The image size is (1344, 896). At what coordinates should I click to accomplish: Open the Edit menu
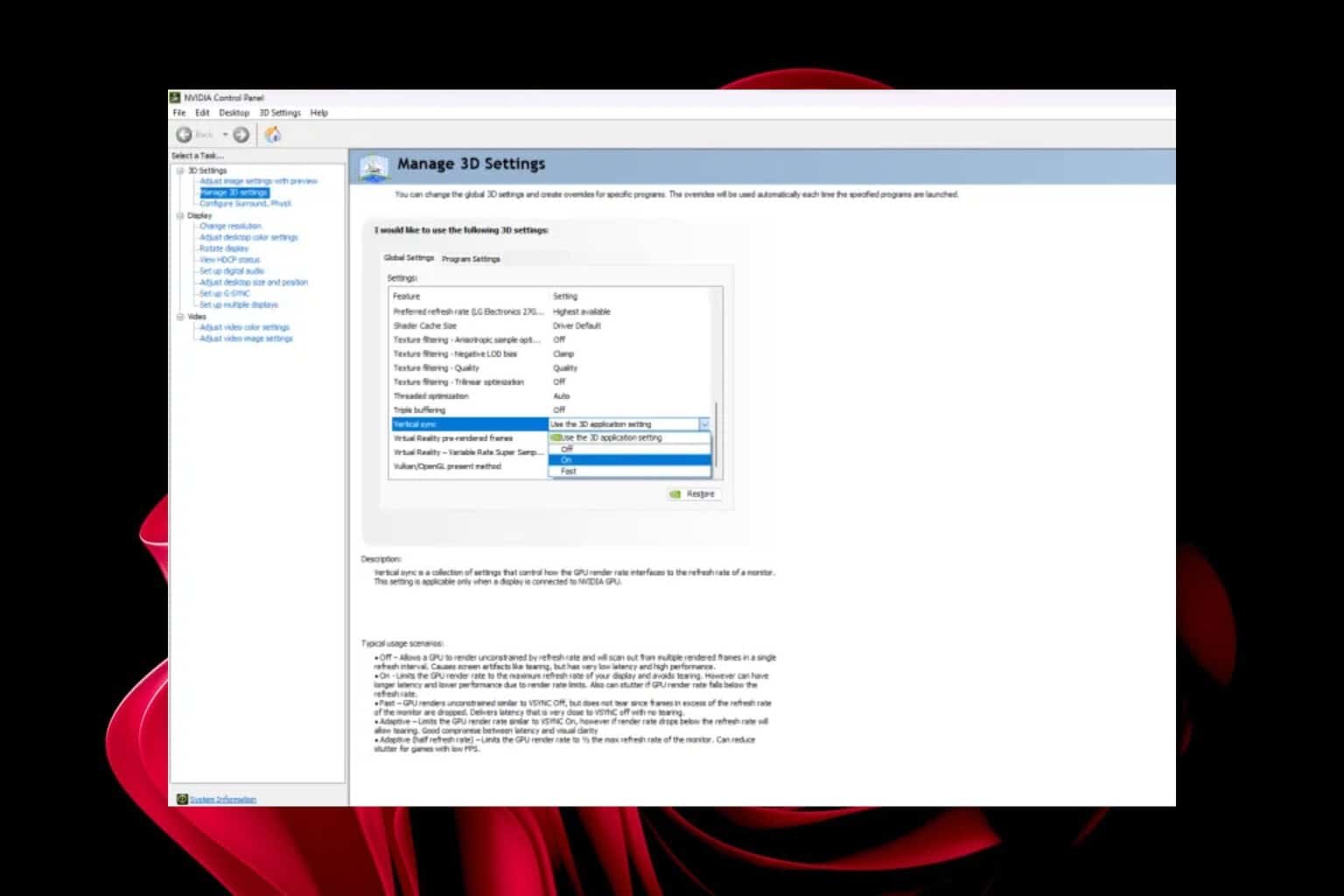[202, 113]
